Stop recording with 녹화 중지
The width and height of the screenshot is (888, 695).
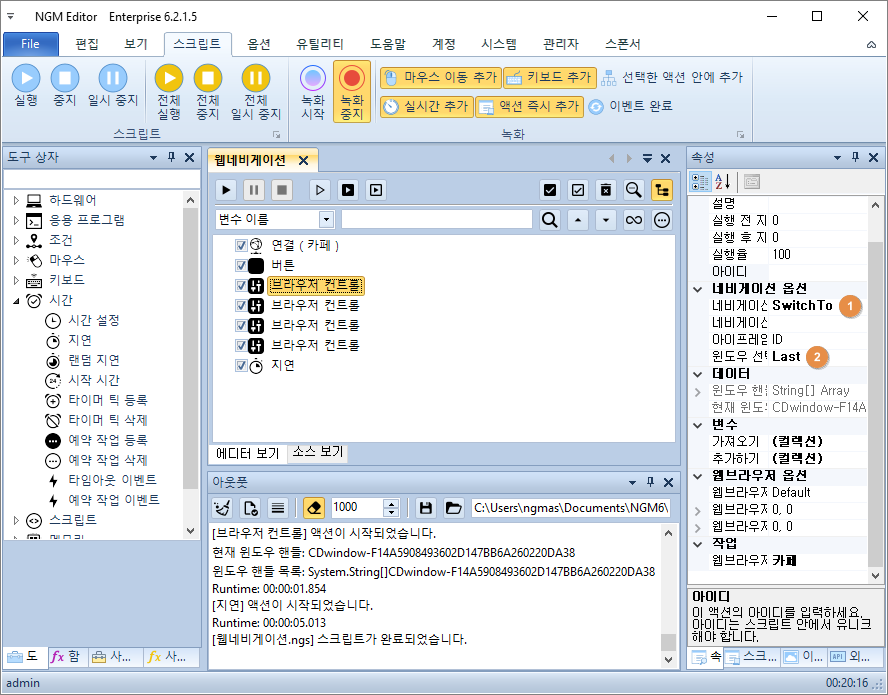pos(352,92)
